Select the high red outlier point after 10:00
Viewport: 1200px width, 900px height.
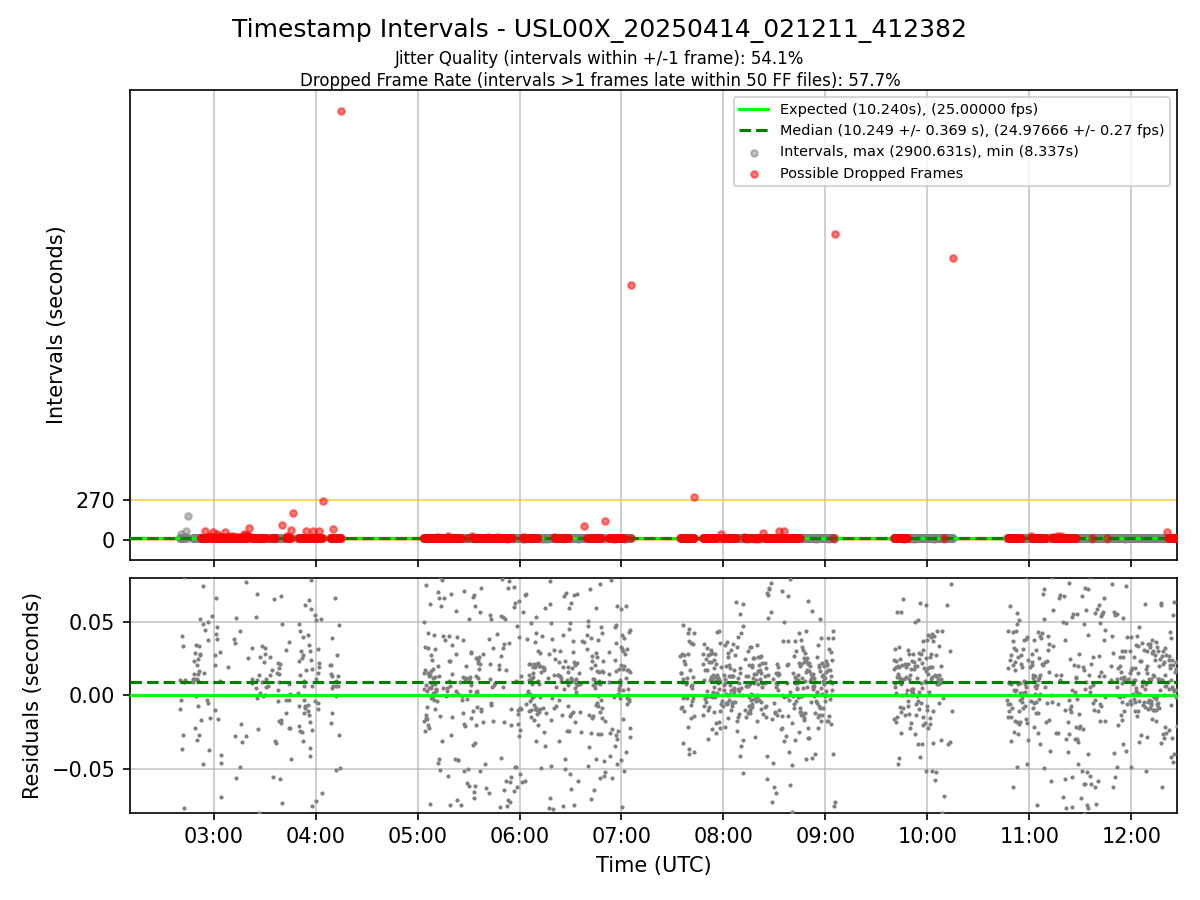[953, 258]
